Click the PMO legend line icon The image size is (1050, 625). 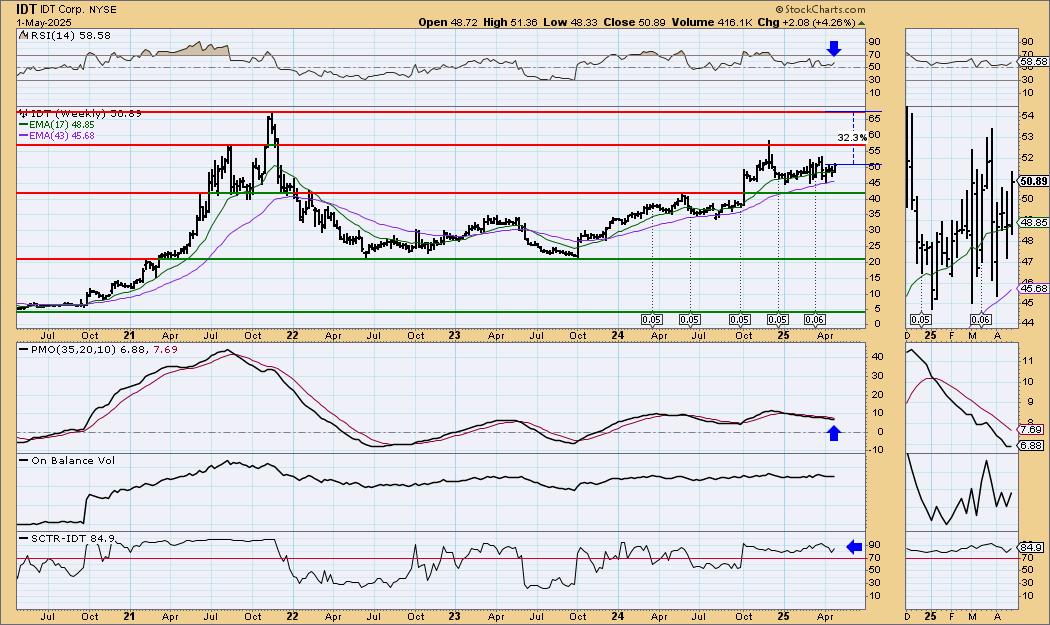pos(24,350)
